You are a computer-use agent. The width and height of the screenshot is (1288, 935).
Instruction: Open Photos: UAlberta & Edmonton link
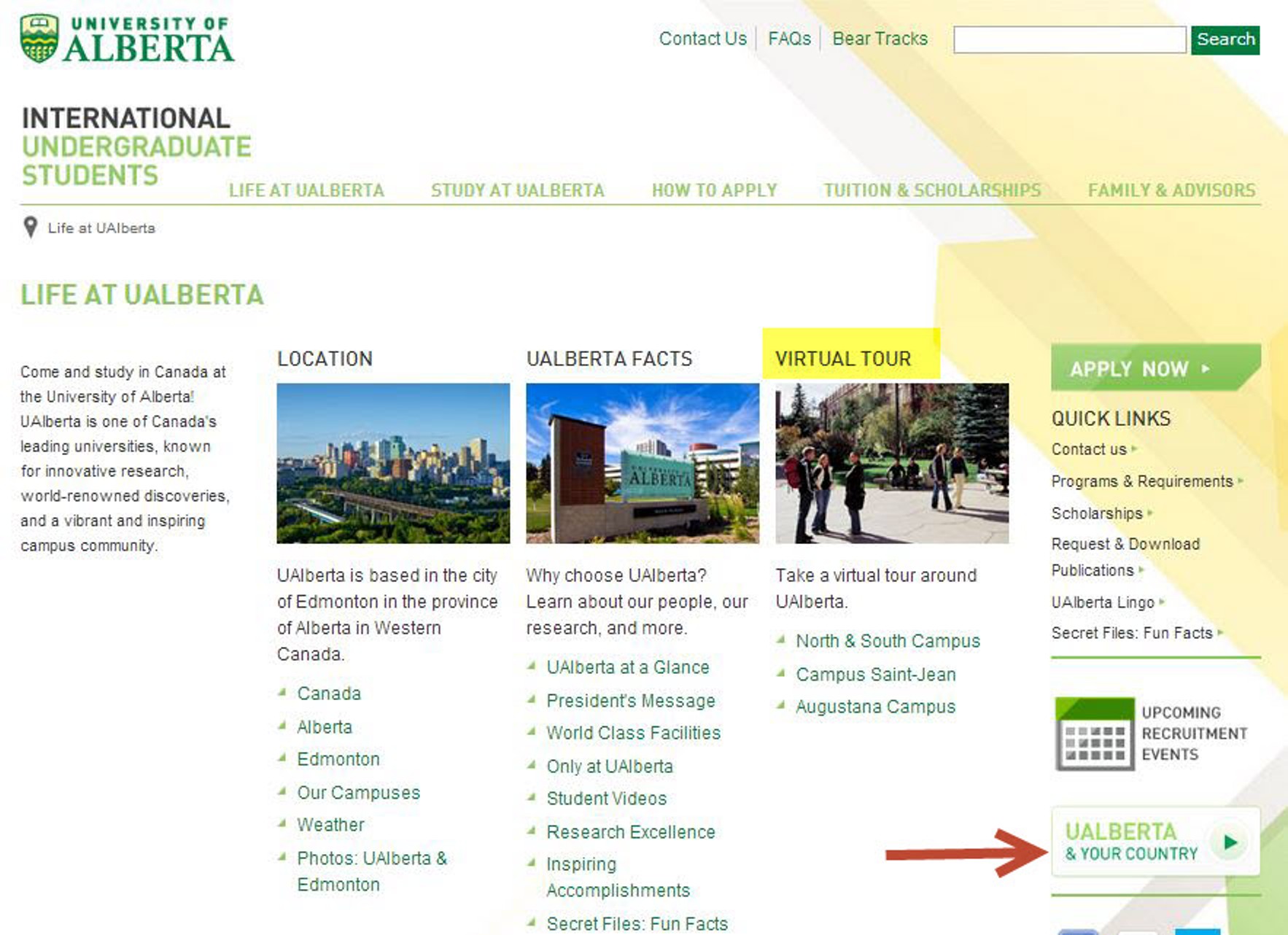(x=372, y=872)
